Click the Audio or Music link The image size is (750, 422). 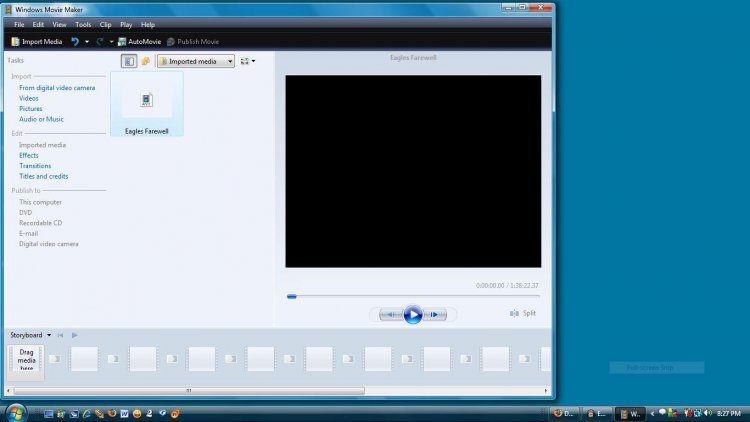tap(41, 120)
